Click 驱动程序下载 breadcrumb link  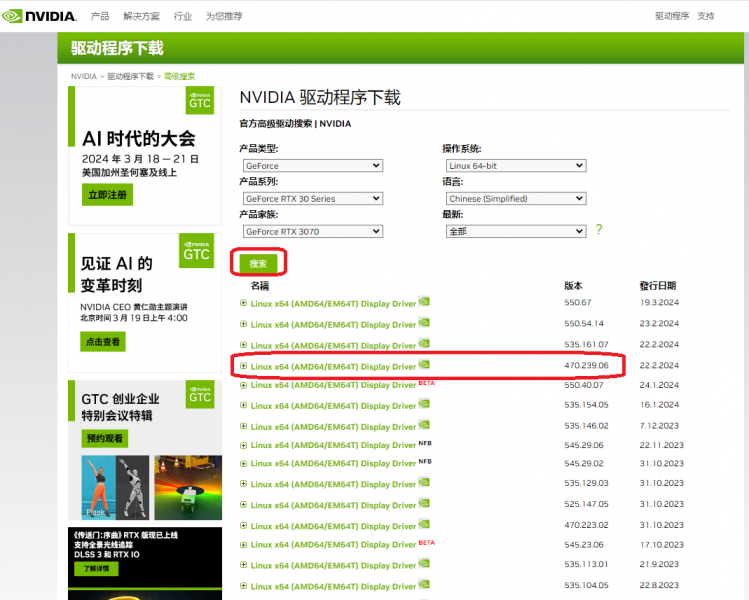130,76
